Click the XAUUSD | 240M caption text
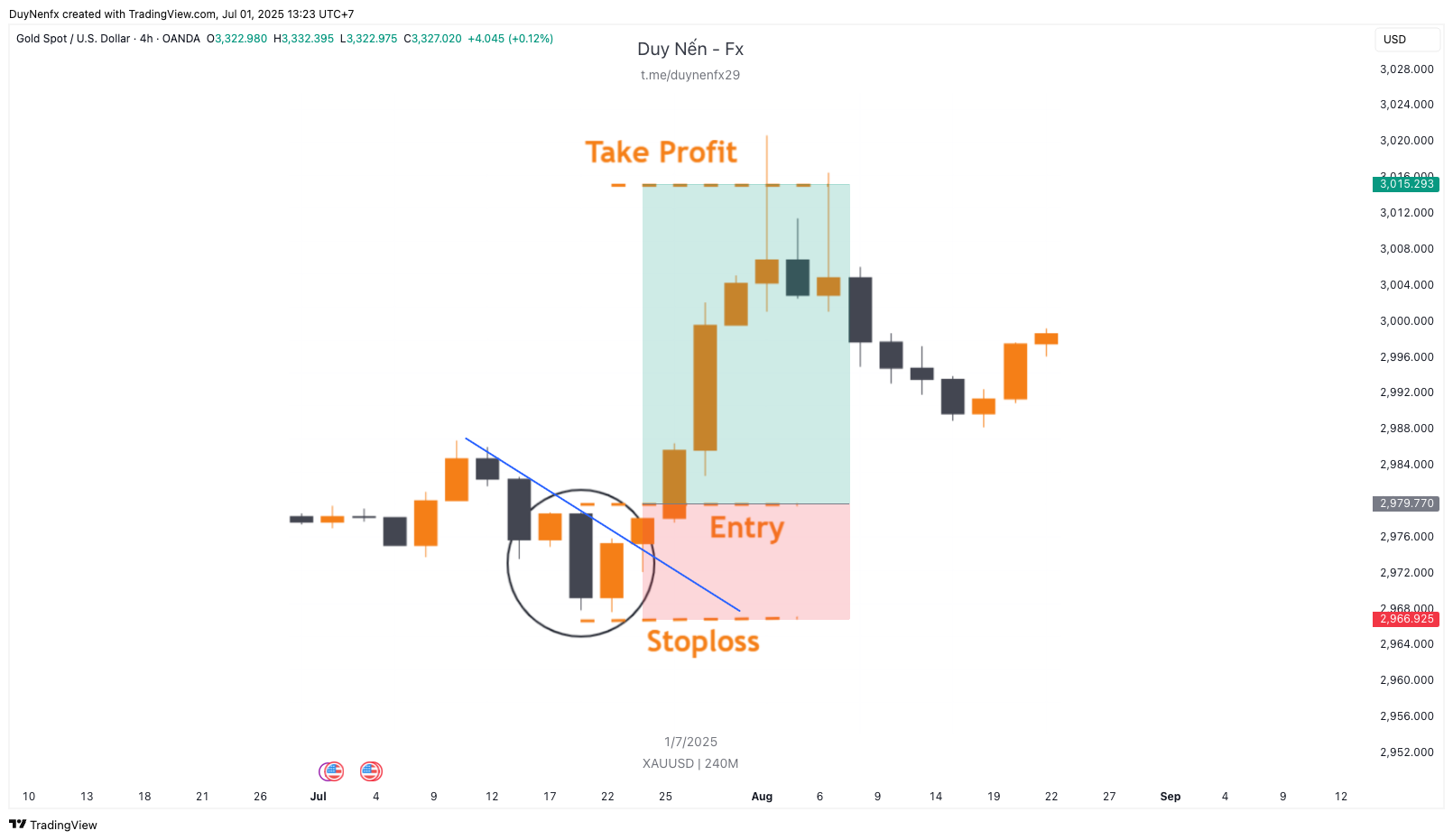 click(690, 763)
